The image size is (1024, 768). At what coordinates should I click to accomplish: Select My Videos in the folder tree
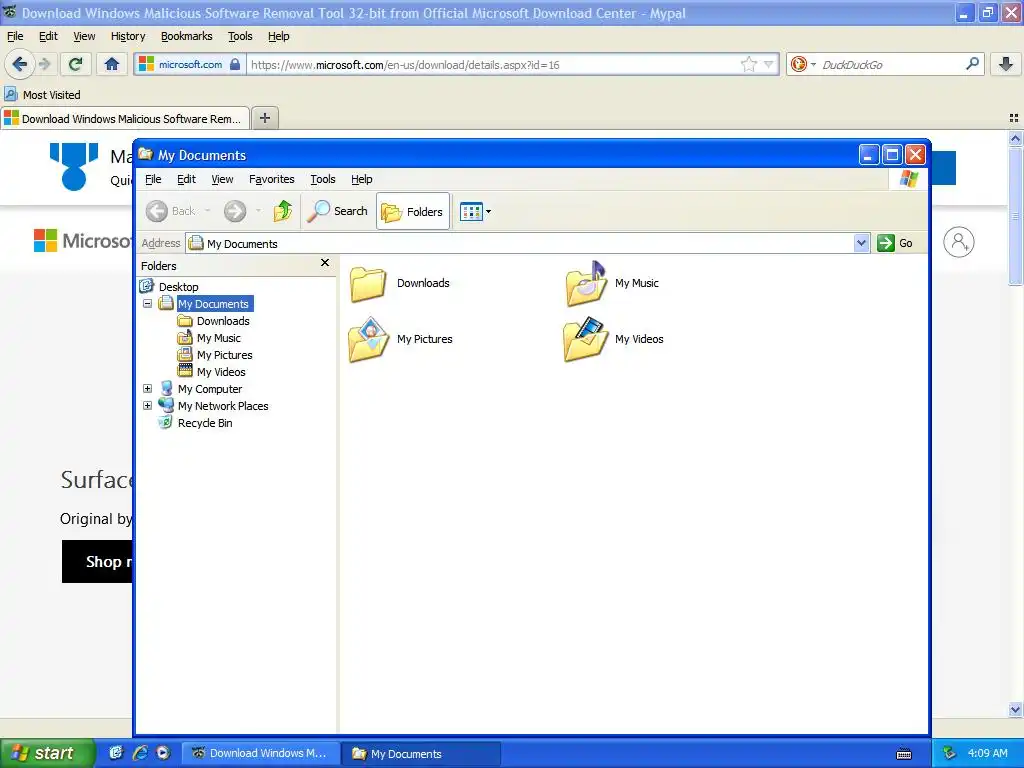pyautogui.click(x=221, y=372)
